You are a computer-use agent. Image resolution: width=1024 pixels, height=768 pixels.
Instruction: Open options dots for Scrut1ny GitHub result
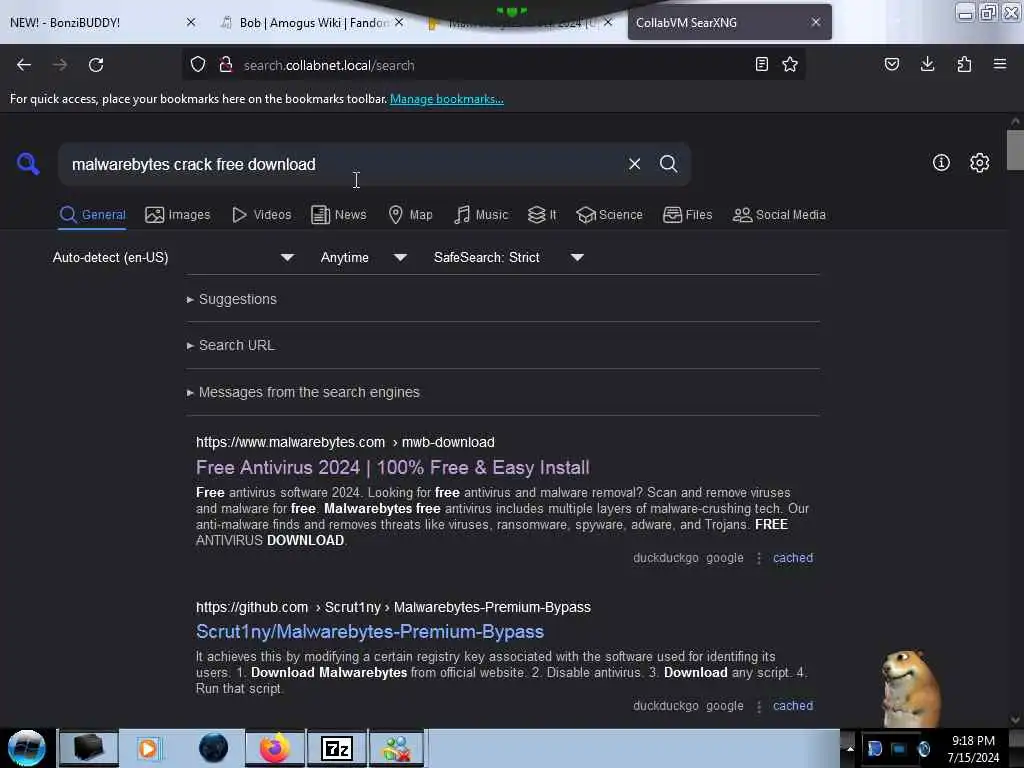pyautogui.click(x=759, y=706)
